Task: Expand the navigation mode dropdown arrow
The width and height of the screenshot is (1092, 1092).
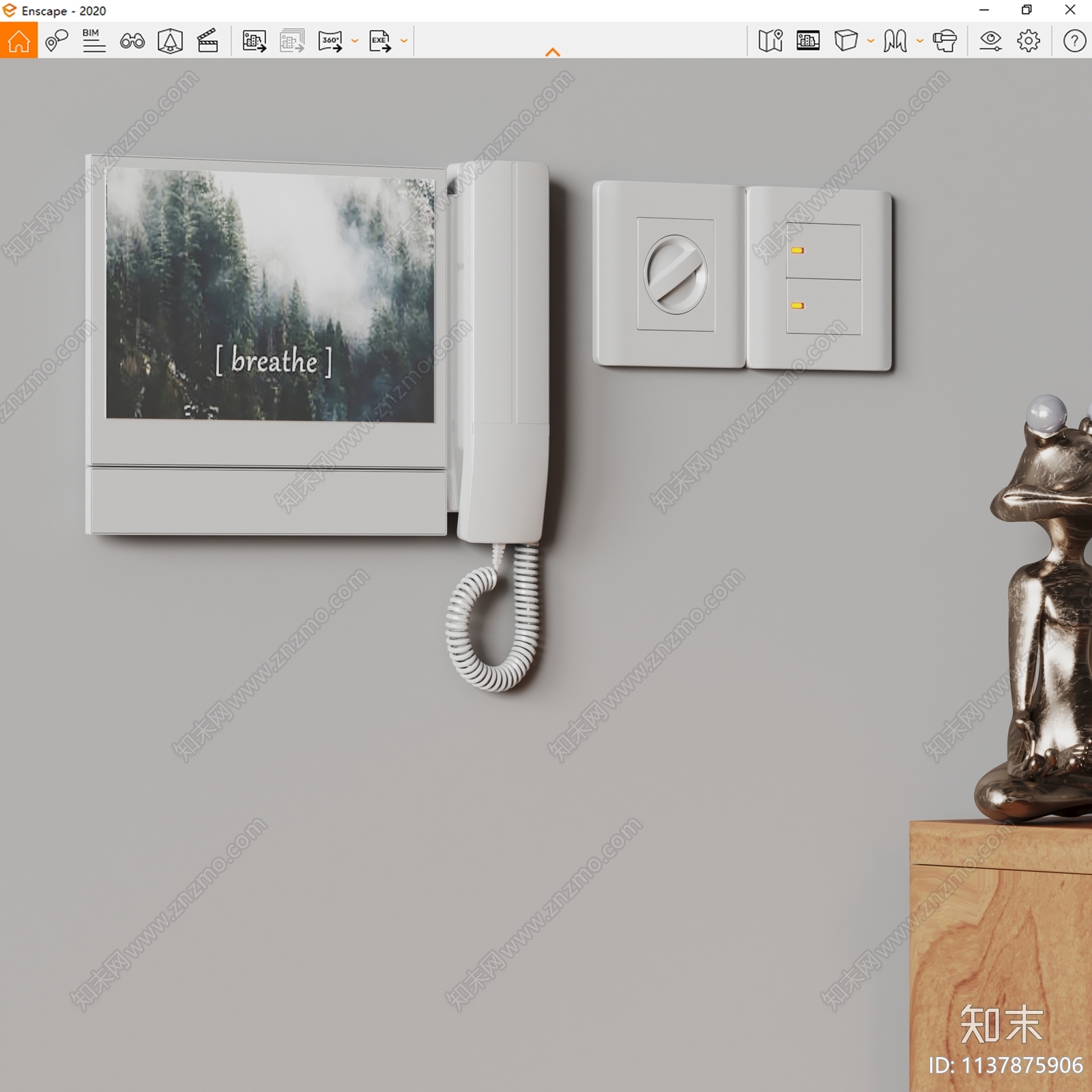Action: (x=920, y=41)
